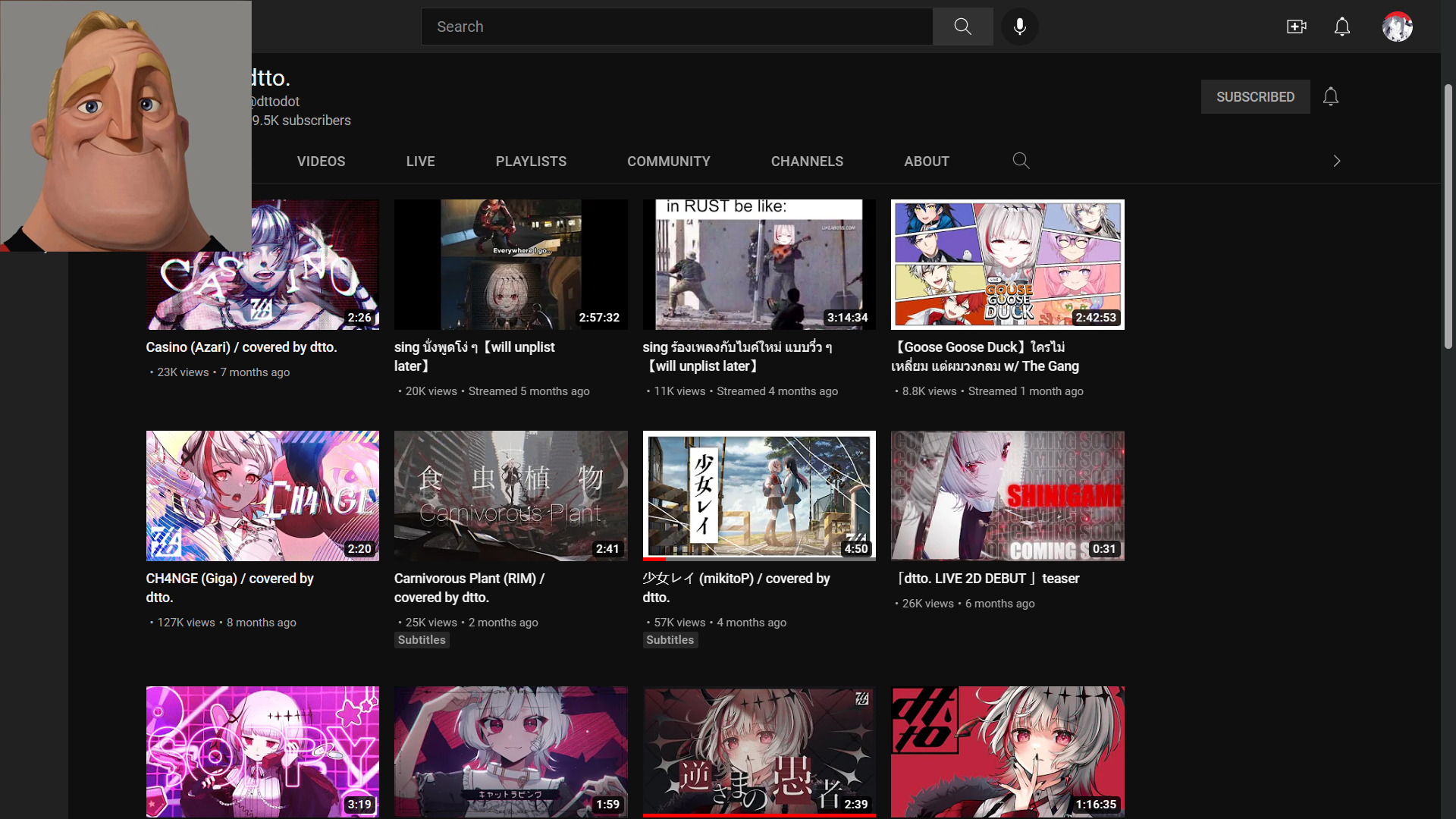Click the SUBSCRIBED button

coord(1255,97)
